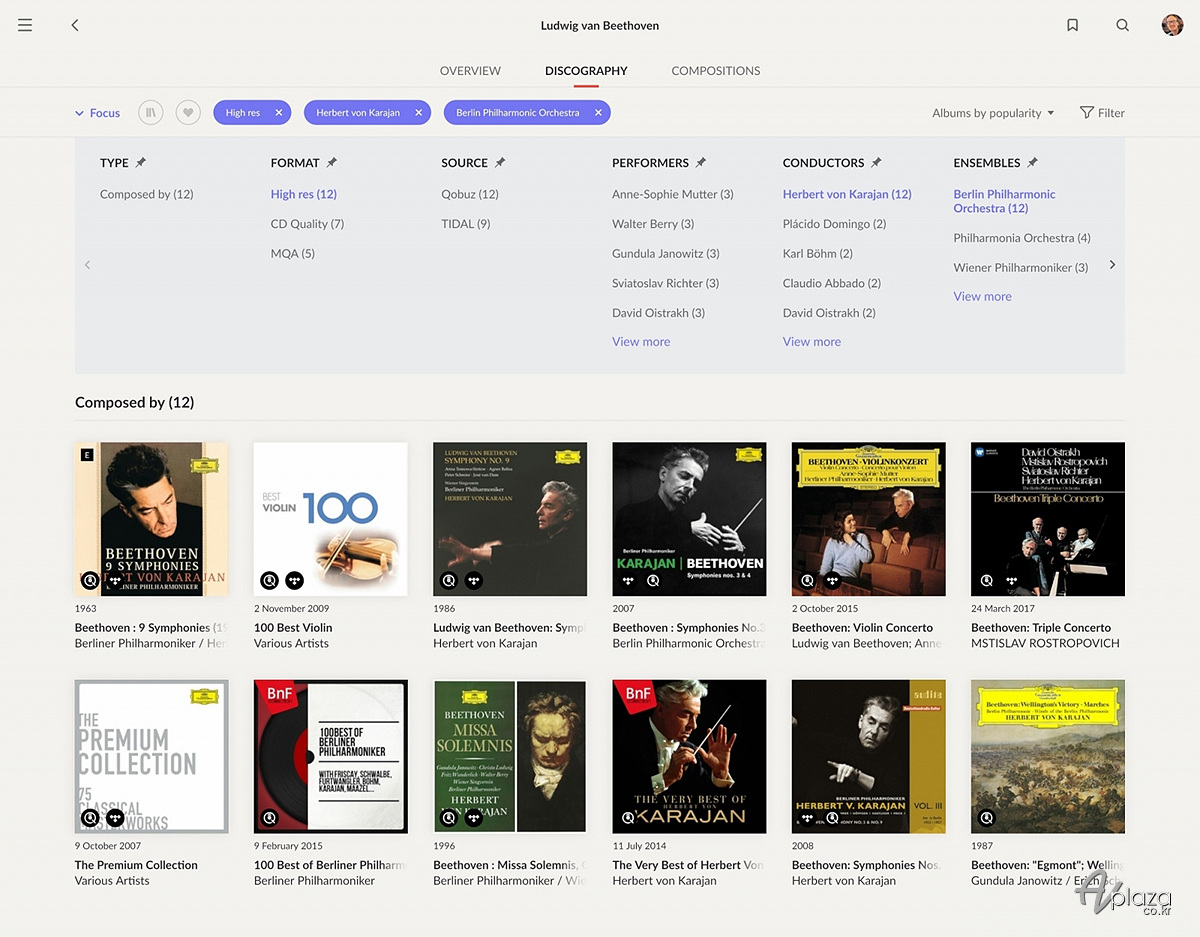
Task: Select Composed by (12) type filter
Action: pos(147,194)
